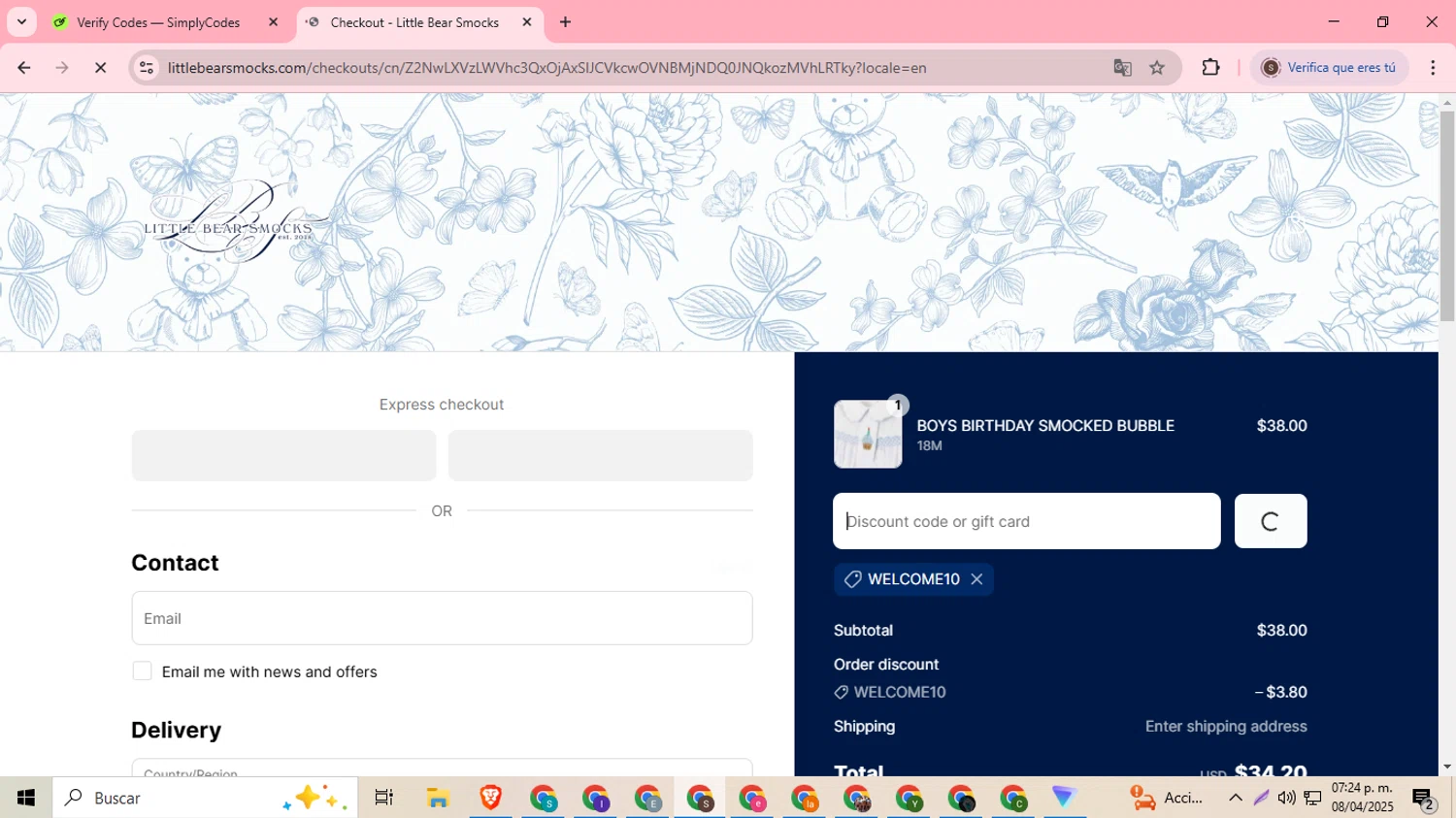Open the Country/Region dropdown
1456x818 pixels.
click(442, 769)
